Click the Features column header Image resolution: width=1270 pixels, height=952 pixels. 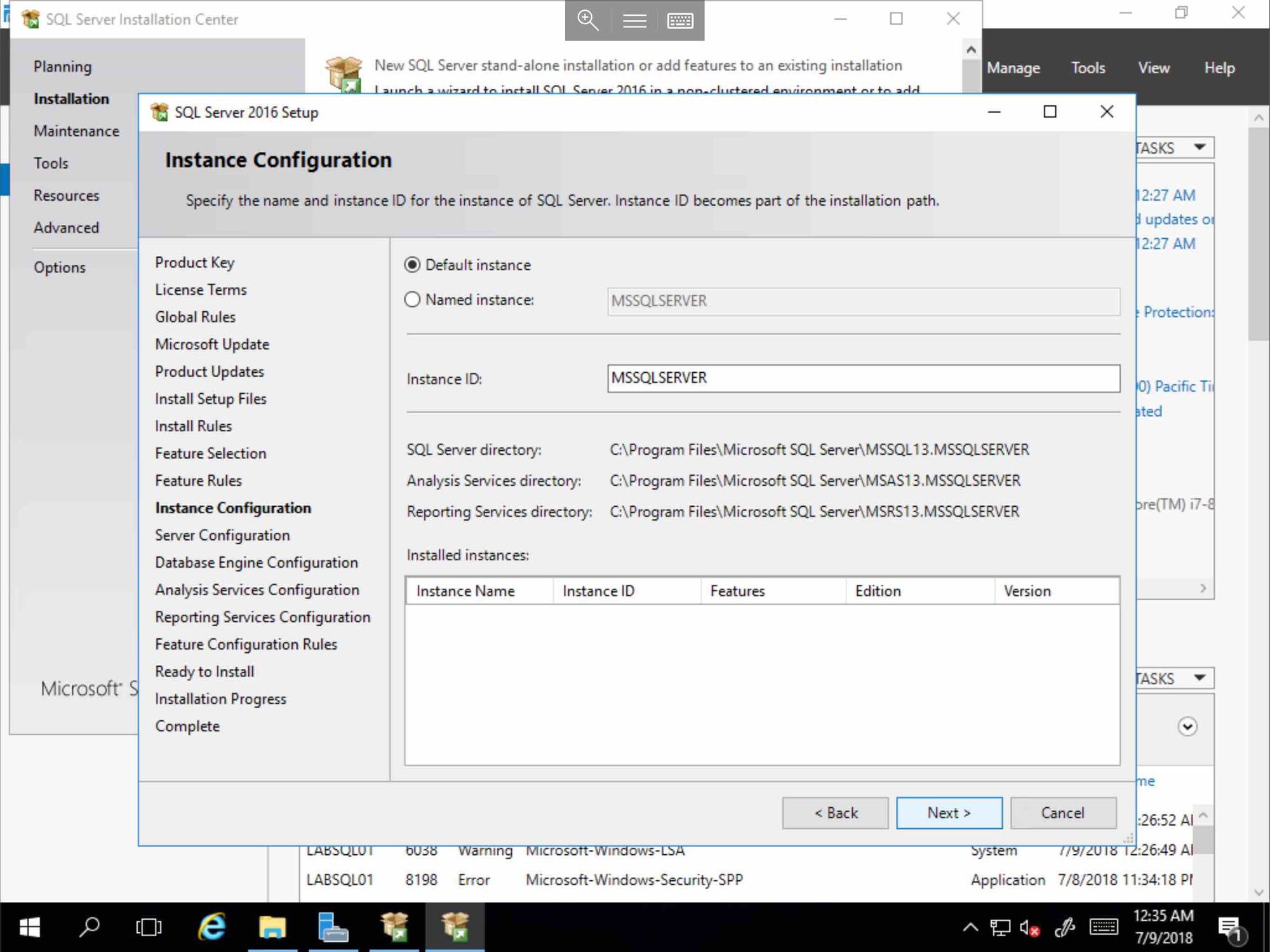point(773,591)
